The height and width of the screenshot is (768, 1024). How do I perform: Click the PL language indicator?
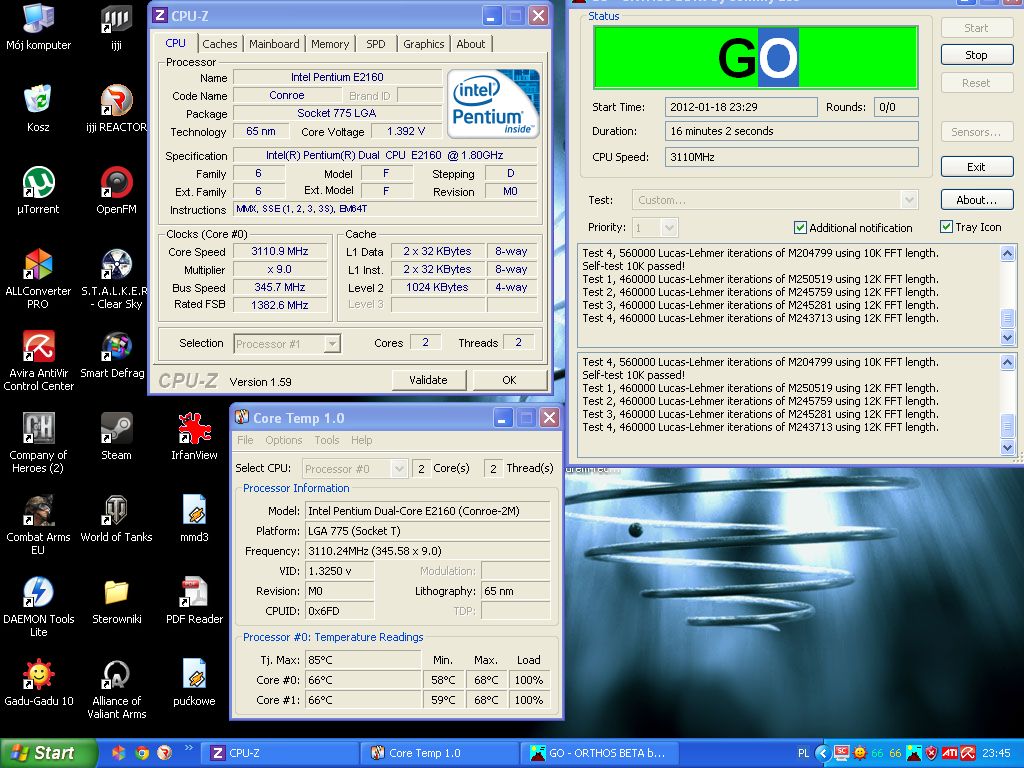point(803,753)
